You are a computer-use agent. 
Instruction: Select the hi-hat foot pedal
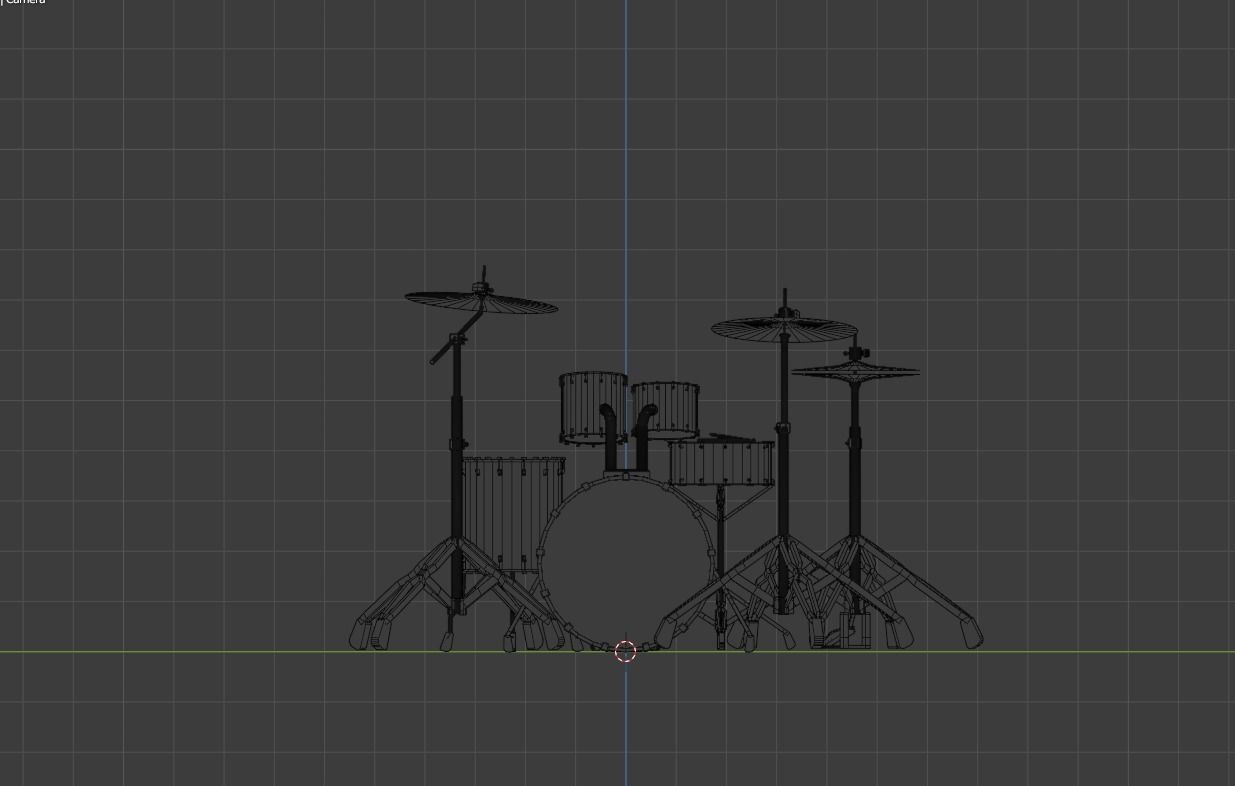[841, 632]
